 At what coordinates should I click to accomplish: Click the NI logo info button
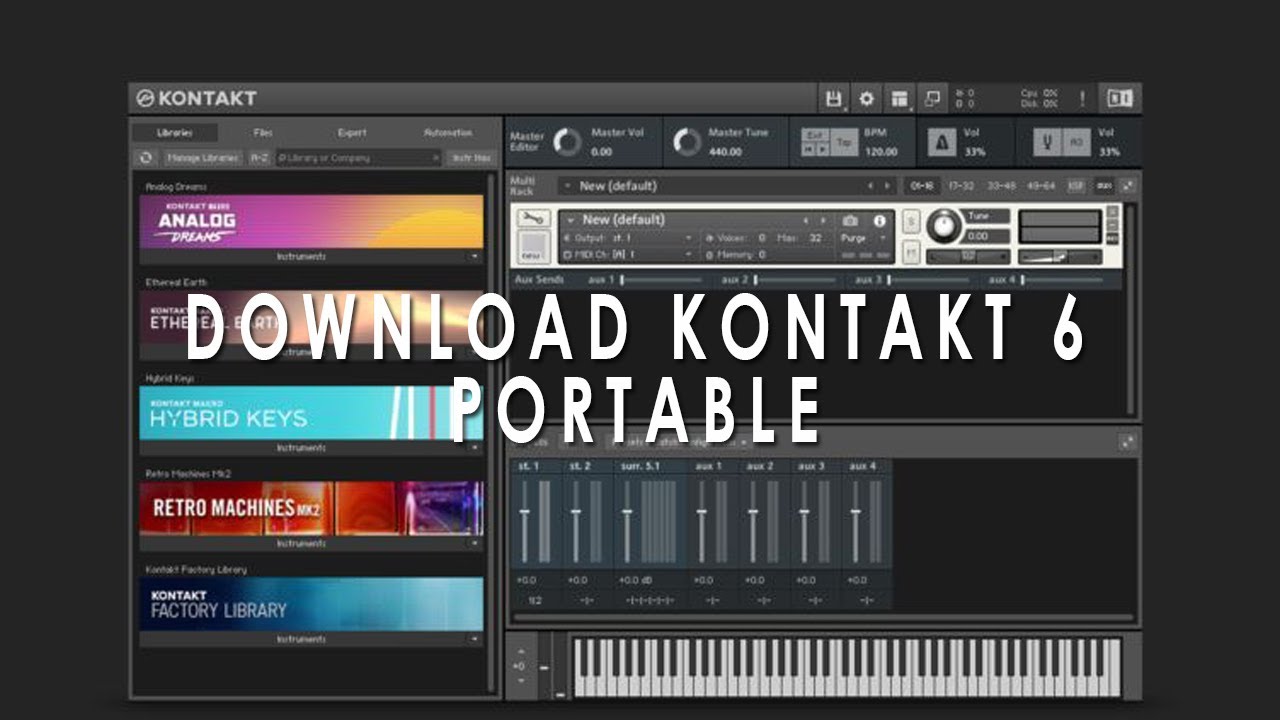(x=1119, y=98)
